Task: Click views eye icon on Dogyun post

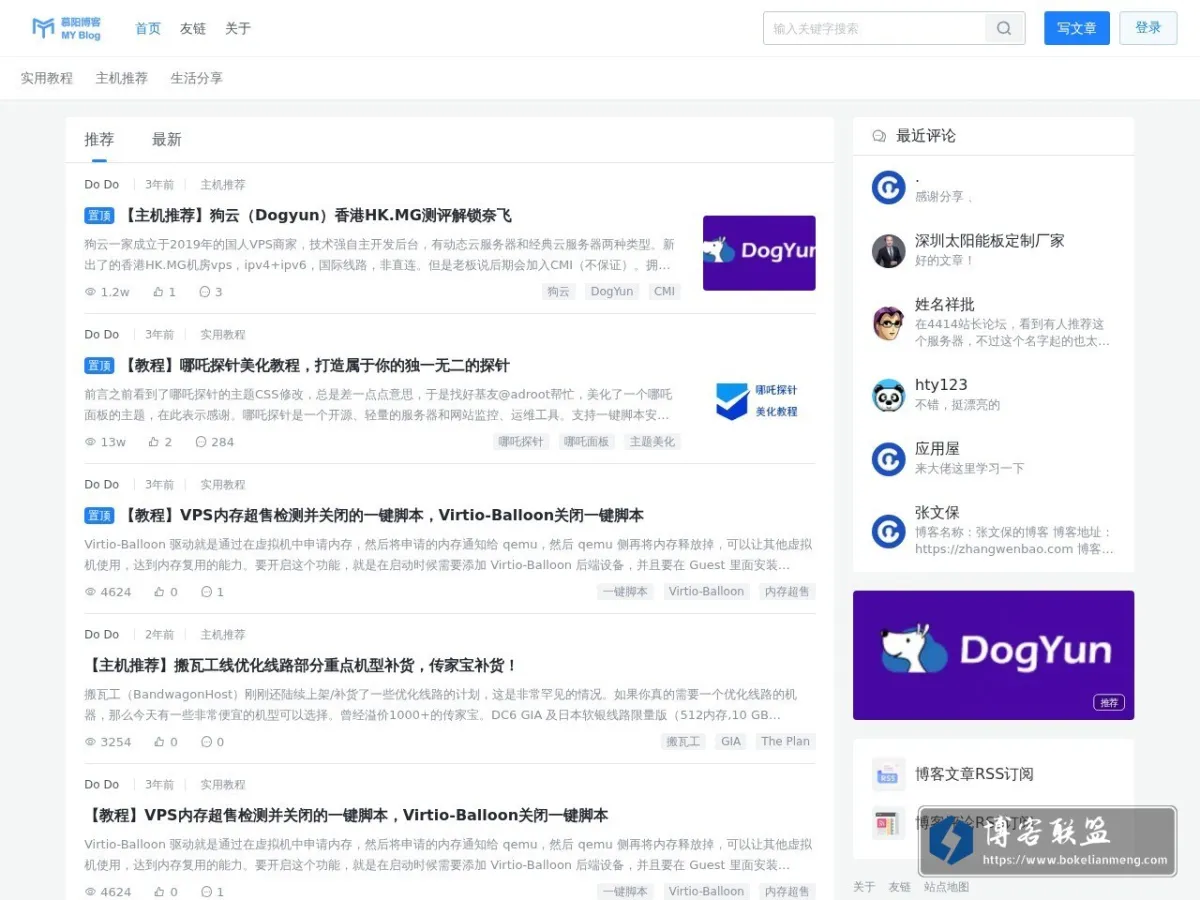Action: pyautogui.click(x=90, y=292)
